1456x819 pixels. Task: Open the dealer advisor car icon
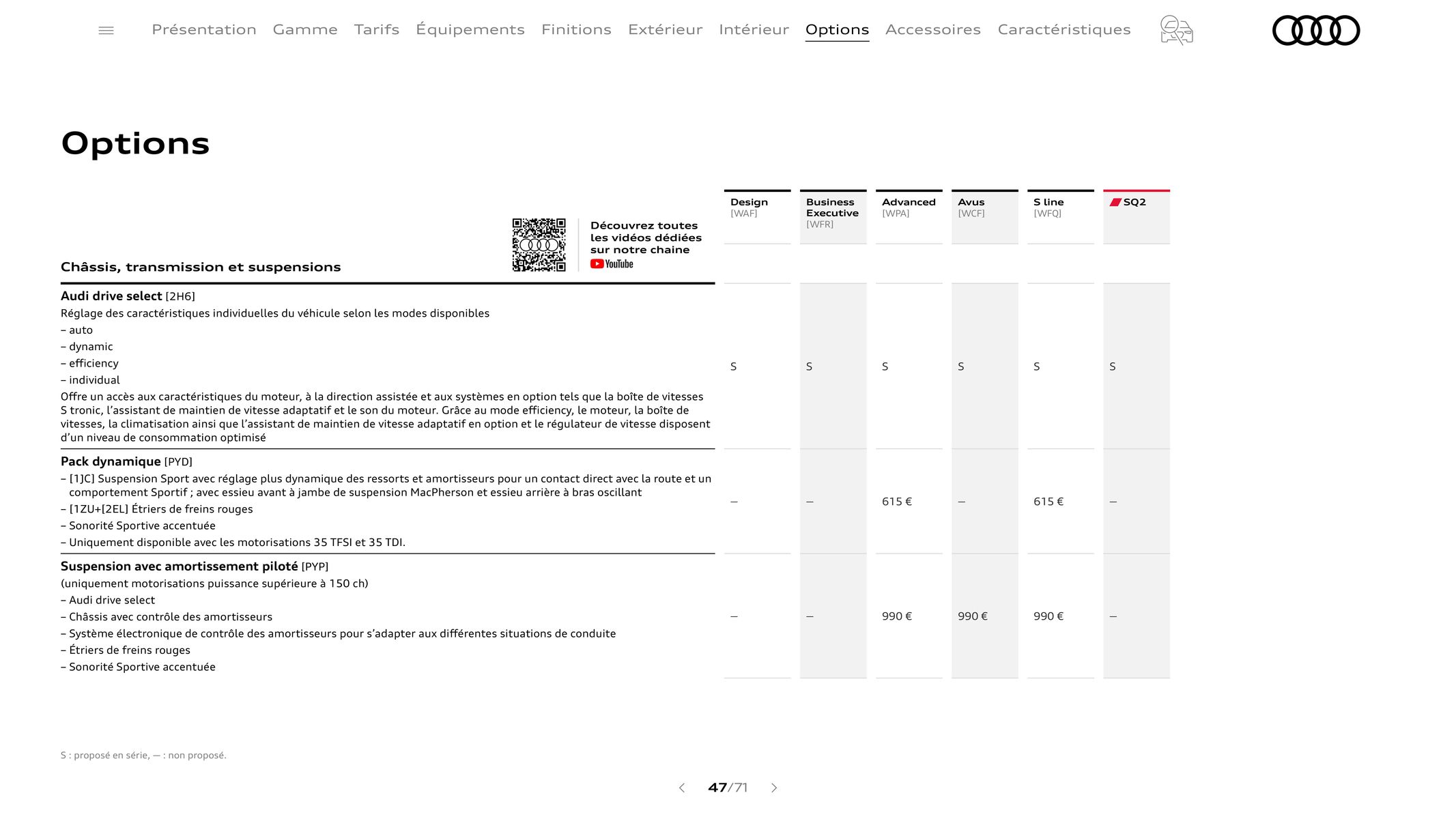click(x=1176, y=30)
